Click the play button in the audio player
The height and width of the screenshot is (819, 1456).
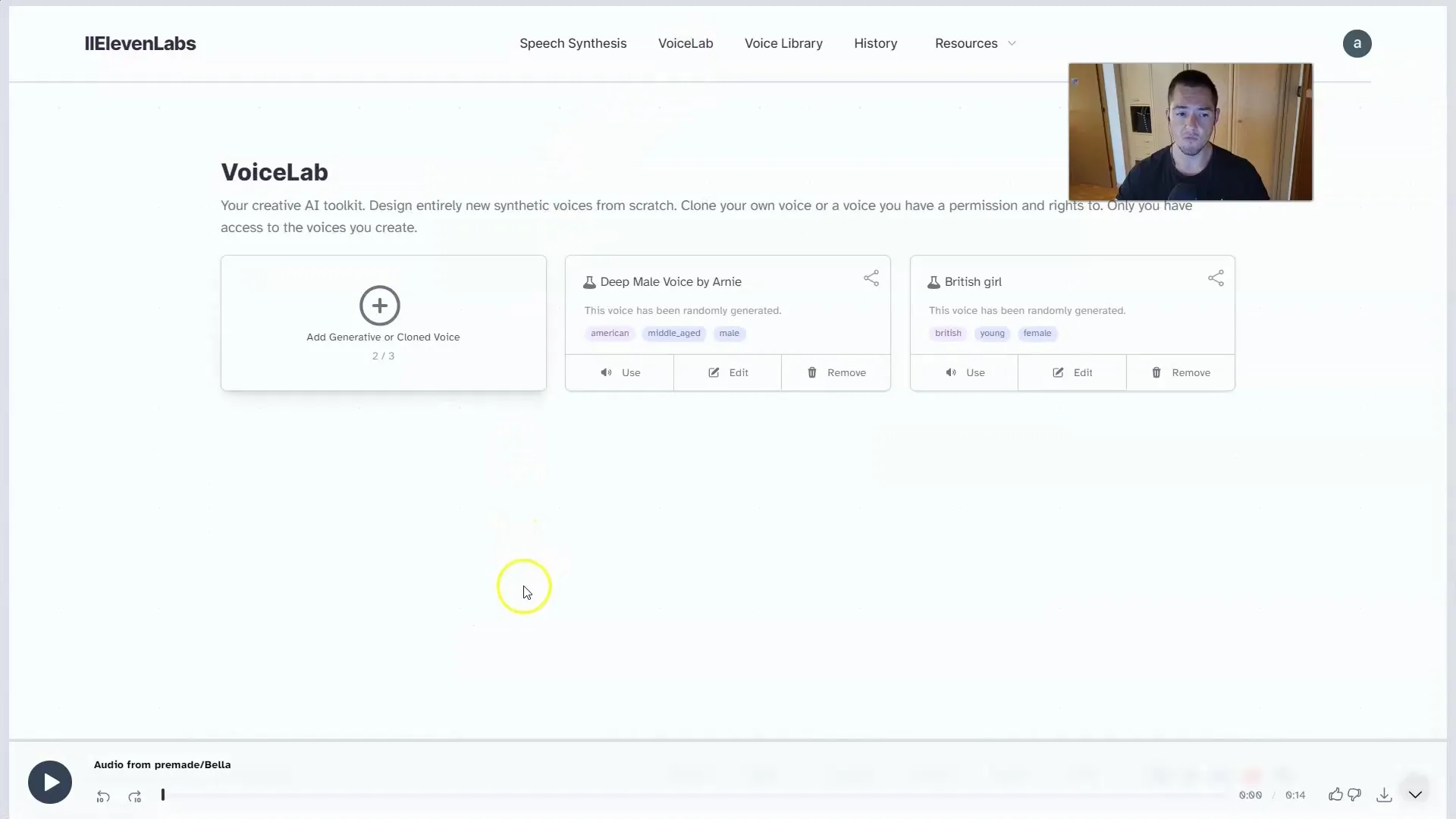pos(49,782)
